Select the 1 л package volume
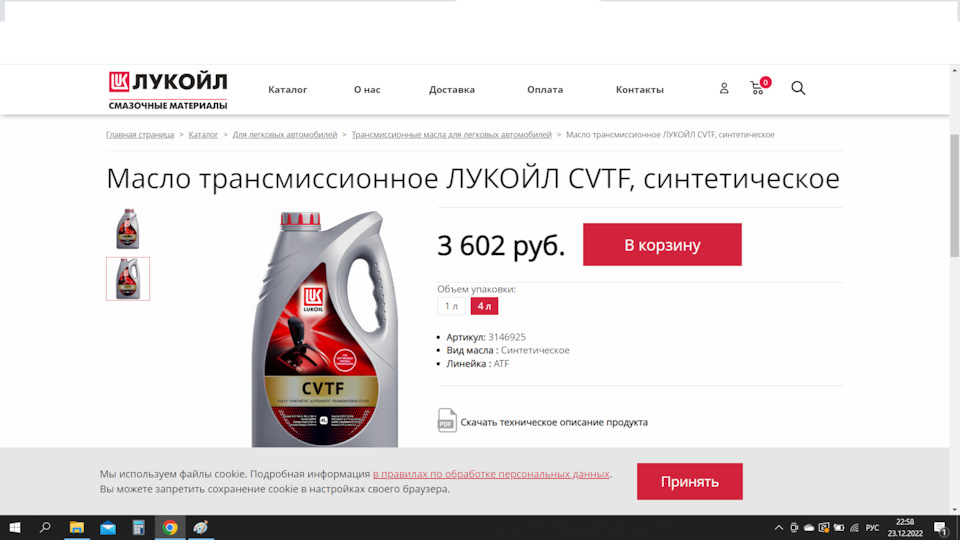The height and width of the screenshot is (540, 960). [x=451, y=306]
